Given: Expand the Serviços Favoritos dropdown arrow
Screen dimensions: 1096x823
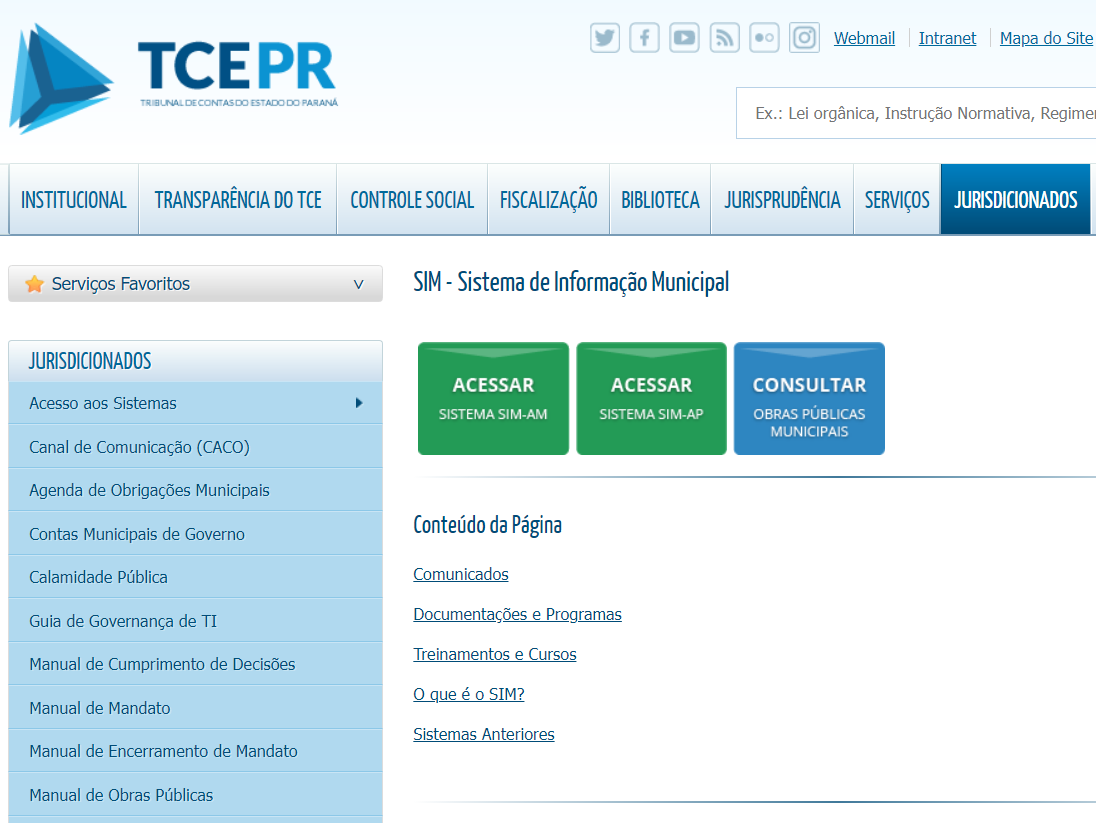Looking at the screenshot, I should pos(359,285).
